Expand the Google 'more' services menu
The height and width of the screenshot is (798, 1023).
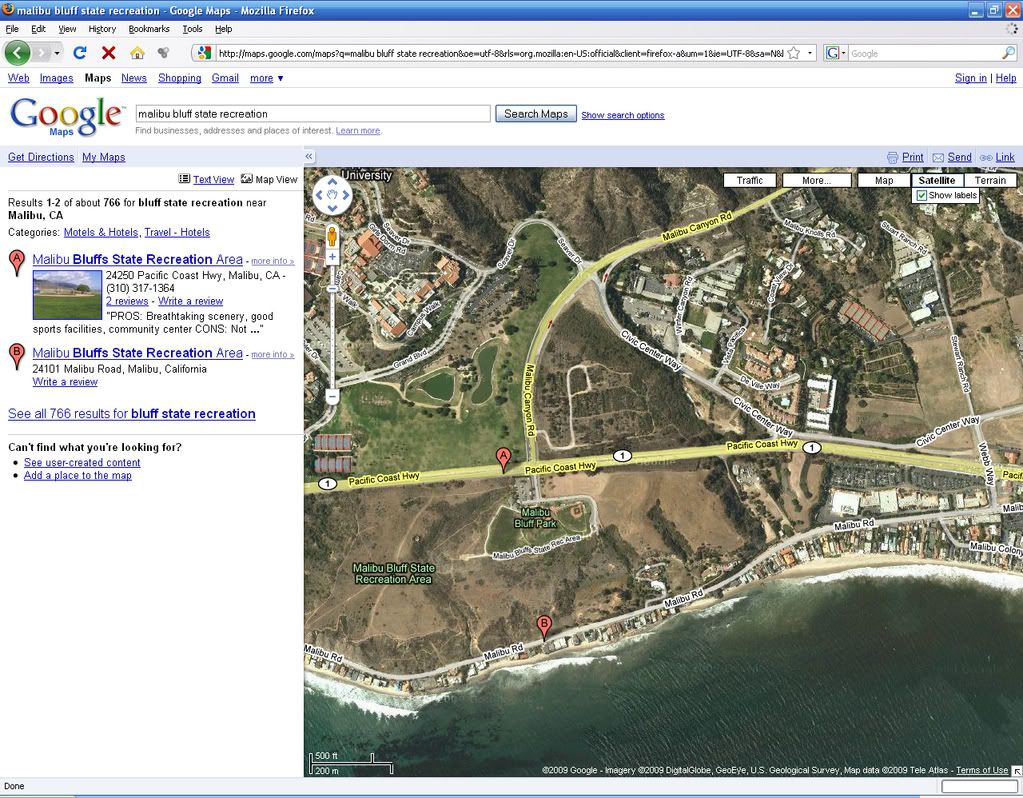pos(267,78)
